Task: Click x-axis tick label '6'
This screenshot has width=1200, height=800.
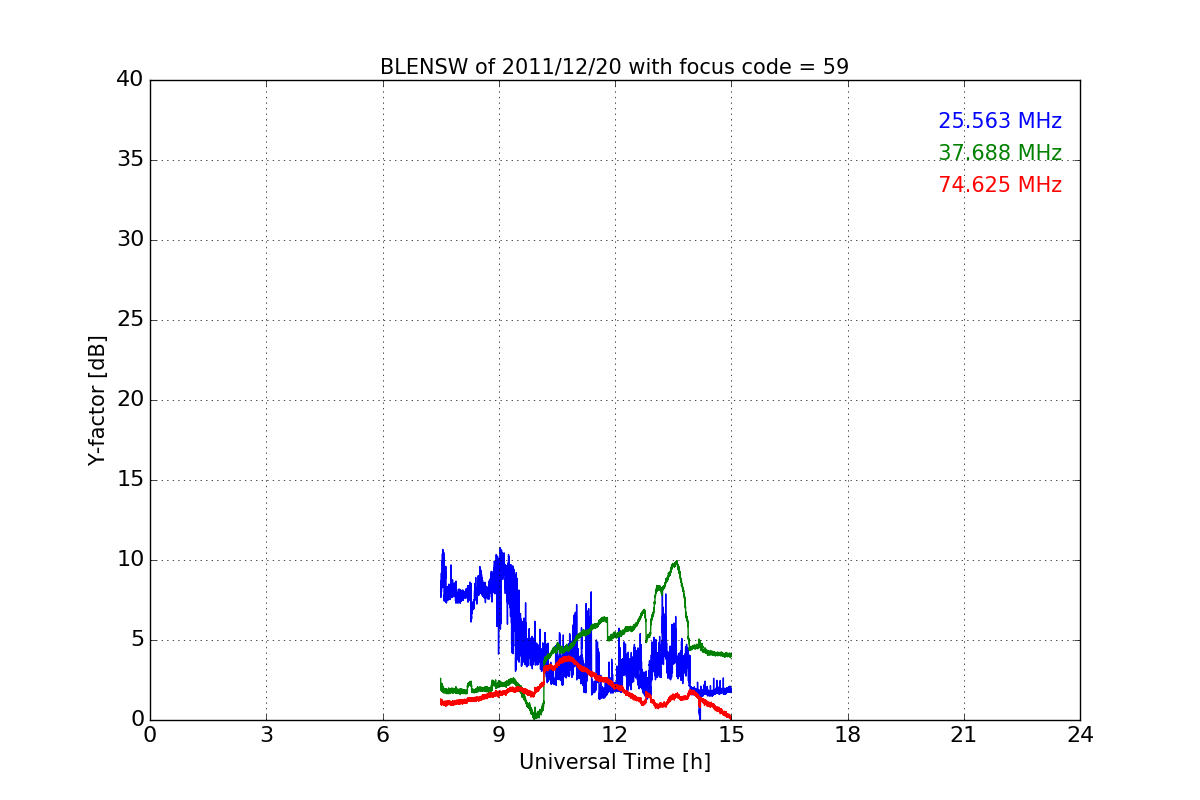Action: pos(383,735)
